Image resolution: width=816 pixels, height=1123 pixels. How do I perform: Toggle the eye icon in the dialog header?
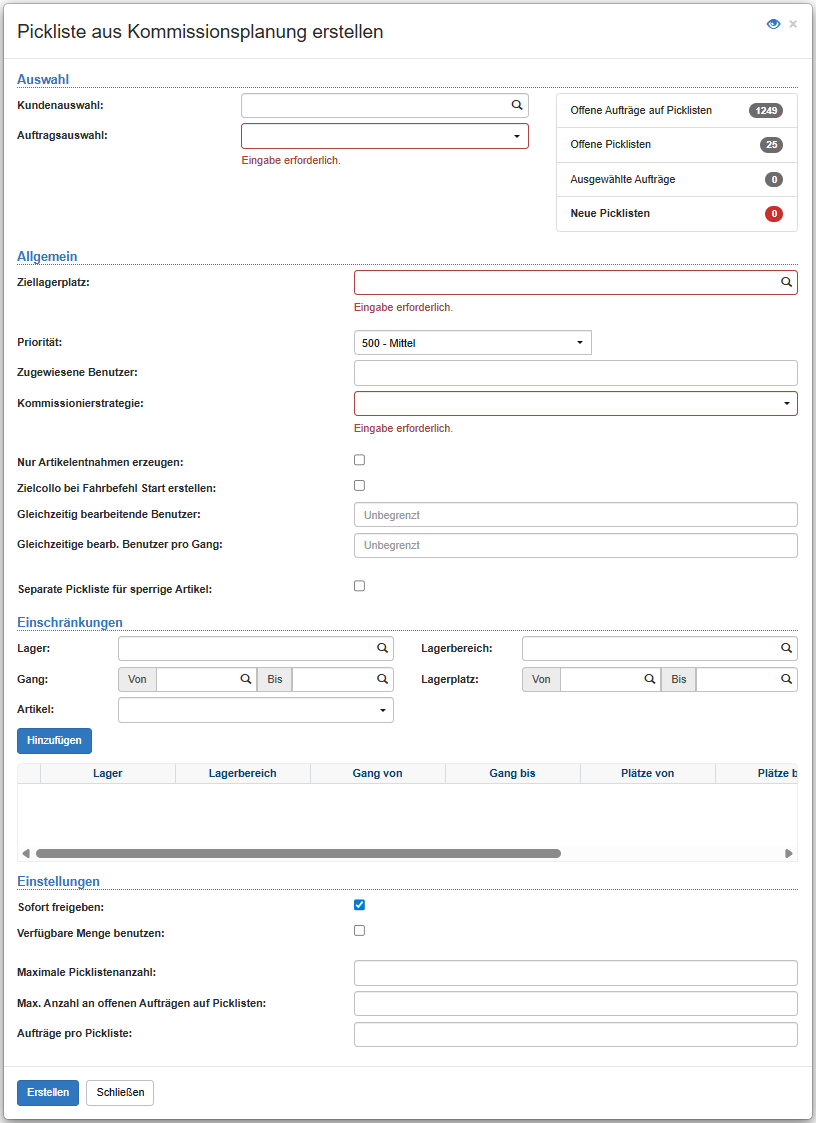click(773, 23)
